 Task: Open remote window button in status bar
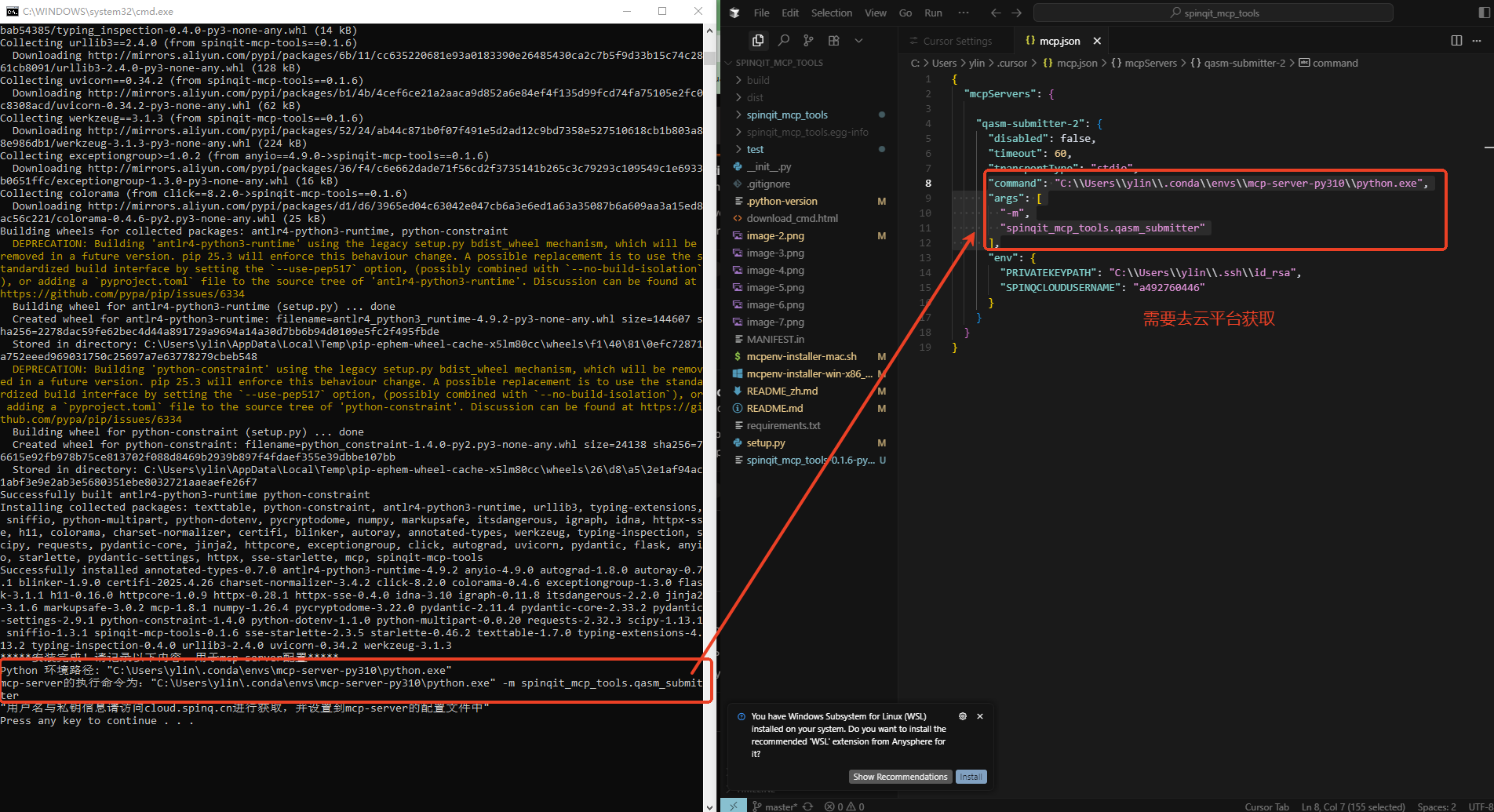tap(733, 806)
